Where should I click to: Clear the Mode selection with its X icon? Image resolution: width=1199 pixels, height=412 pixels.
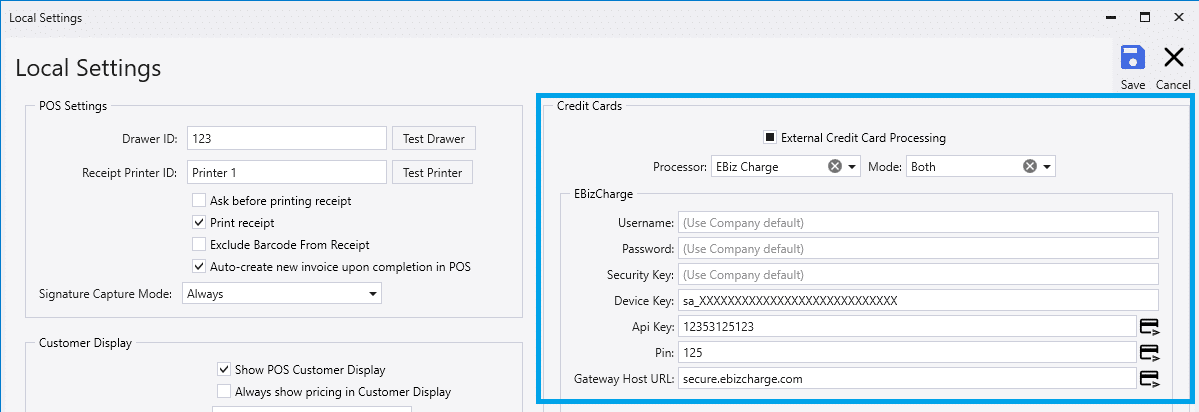[x=1030, y=166]
